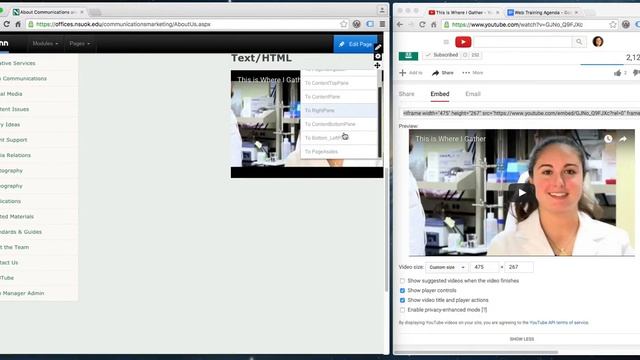Image resolution: width=640 pixels, height=360 pixels.
Task: Play the embed preview video
Action: (521, 193)
